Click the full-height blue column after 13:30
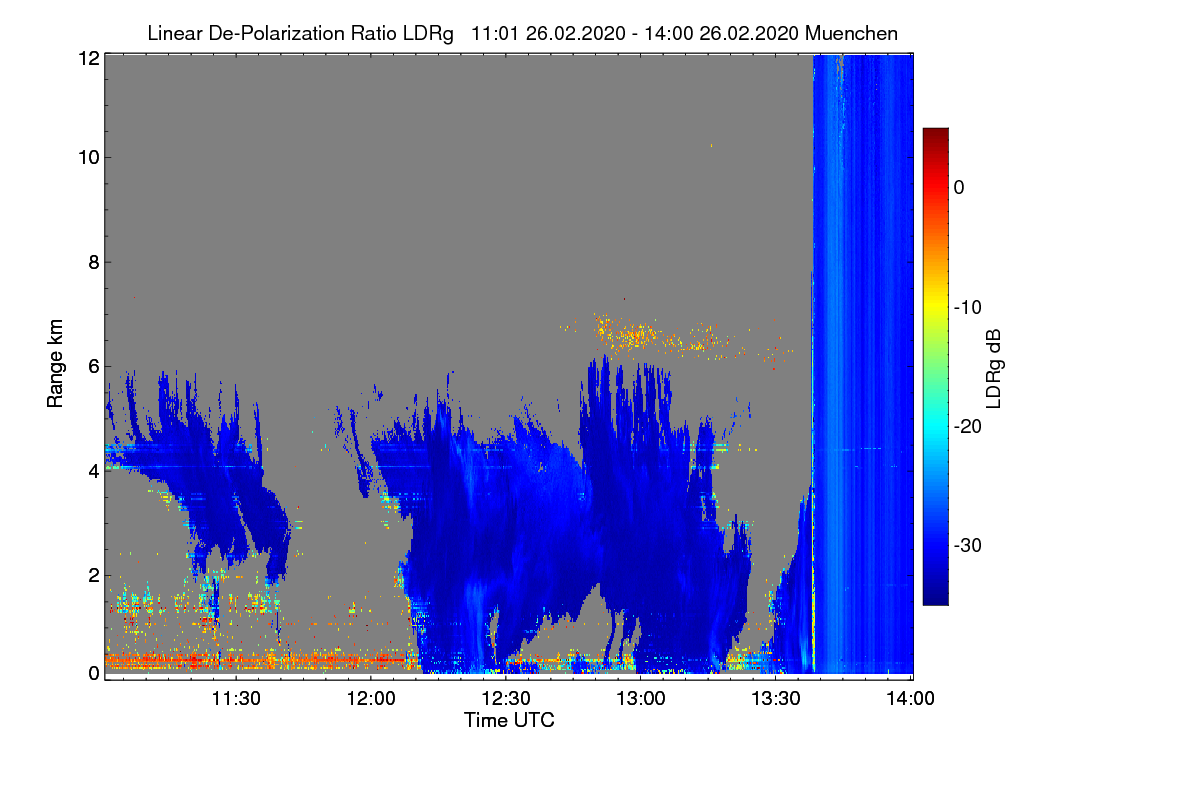This screenshot has width=1200, height=800. 862,364
